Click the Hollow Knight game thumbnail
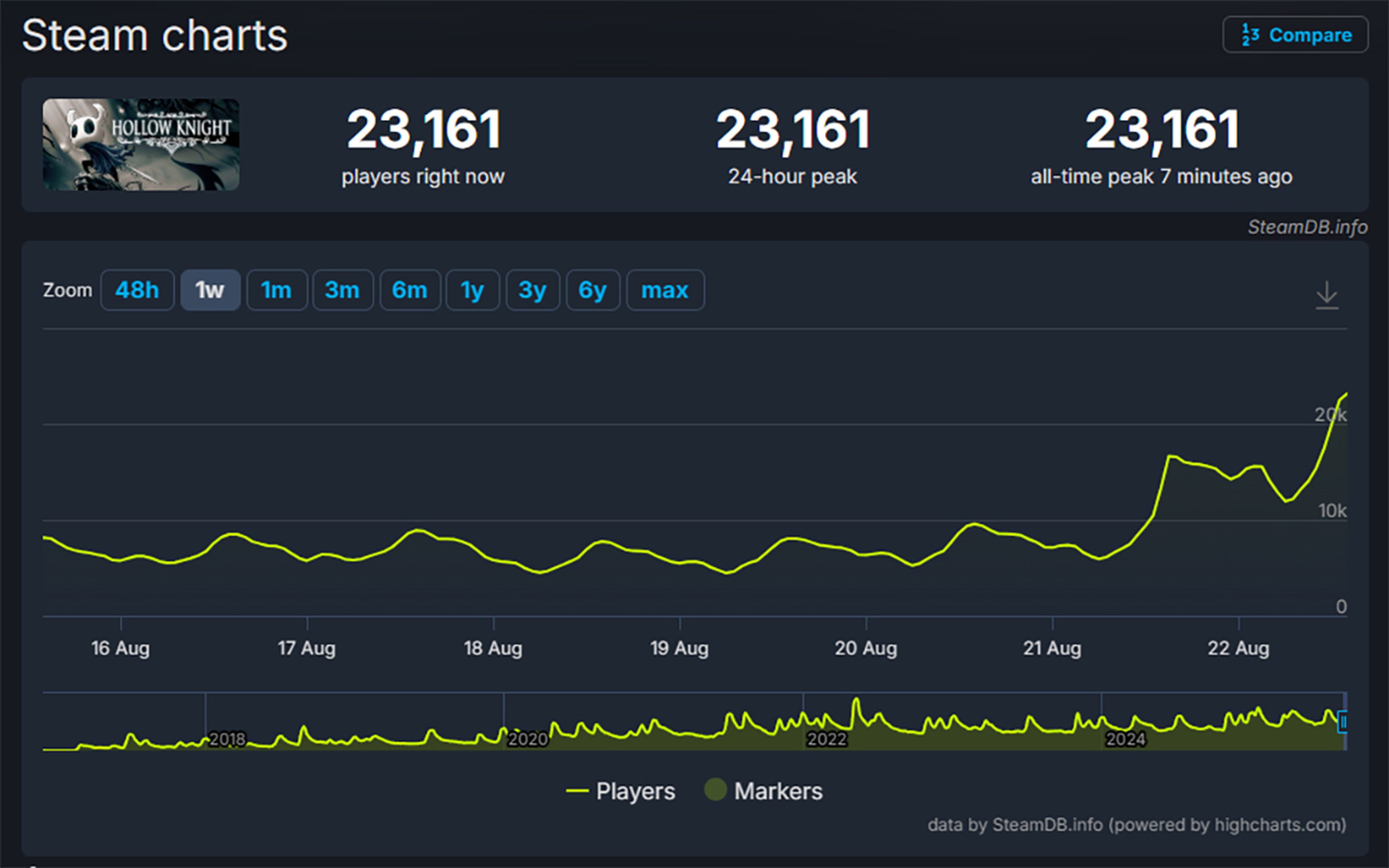 pyautogui.click(x=141, y=144)
